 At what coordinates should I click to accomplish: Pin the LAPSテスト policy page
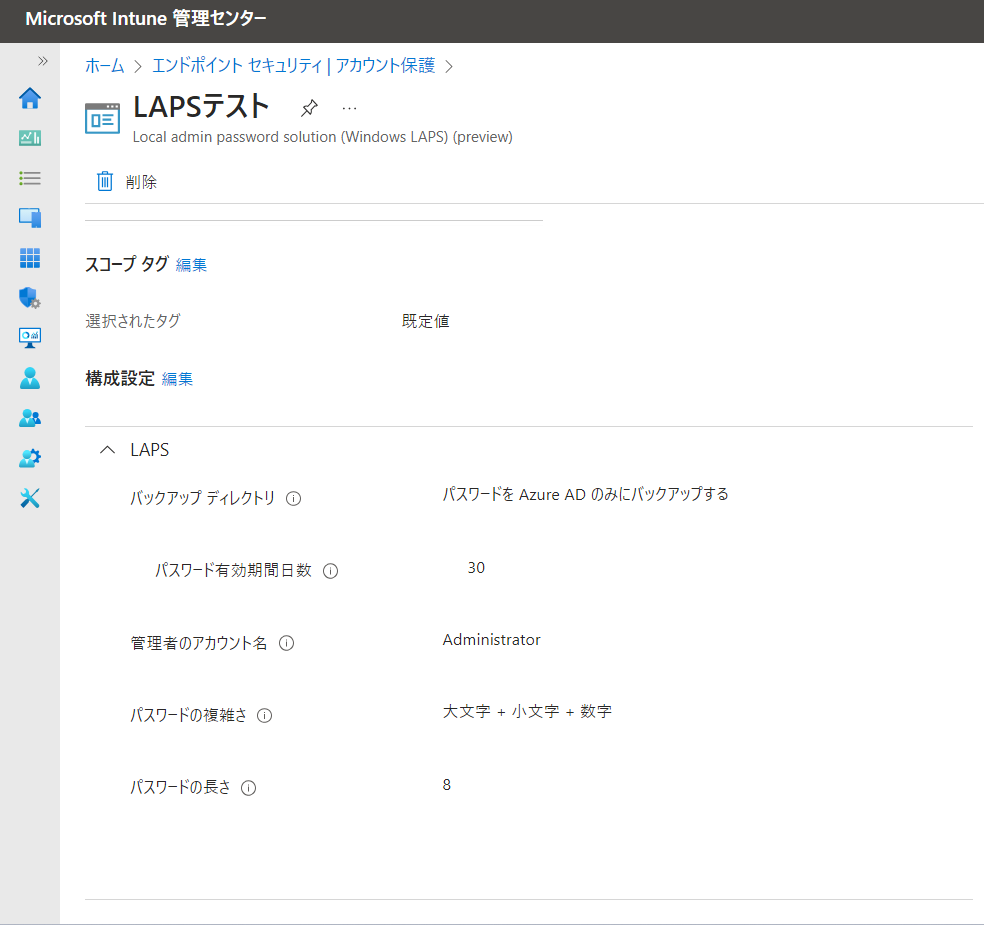(x=309, y=108)
